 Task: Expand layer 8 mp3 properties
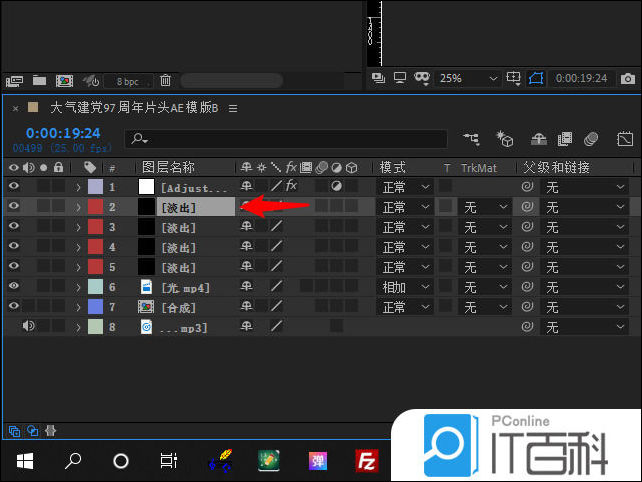(78, 328)
